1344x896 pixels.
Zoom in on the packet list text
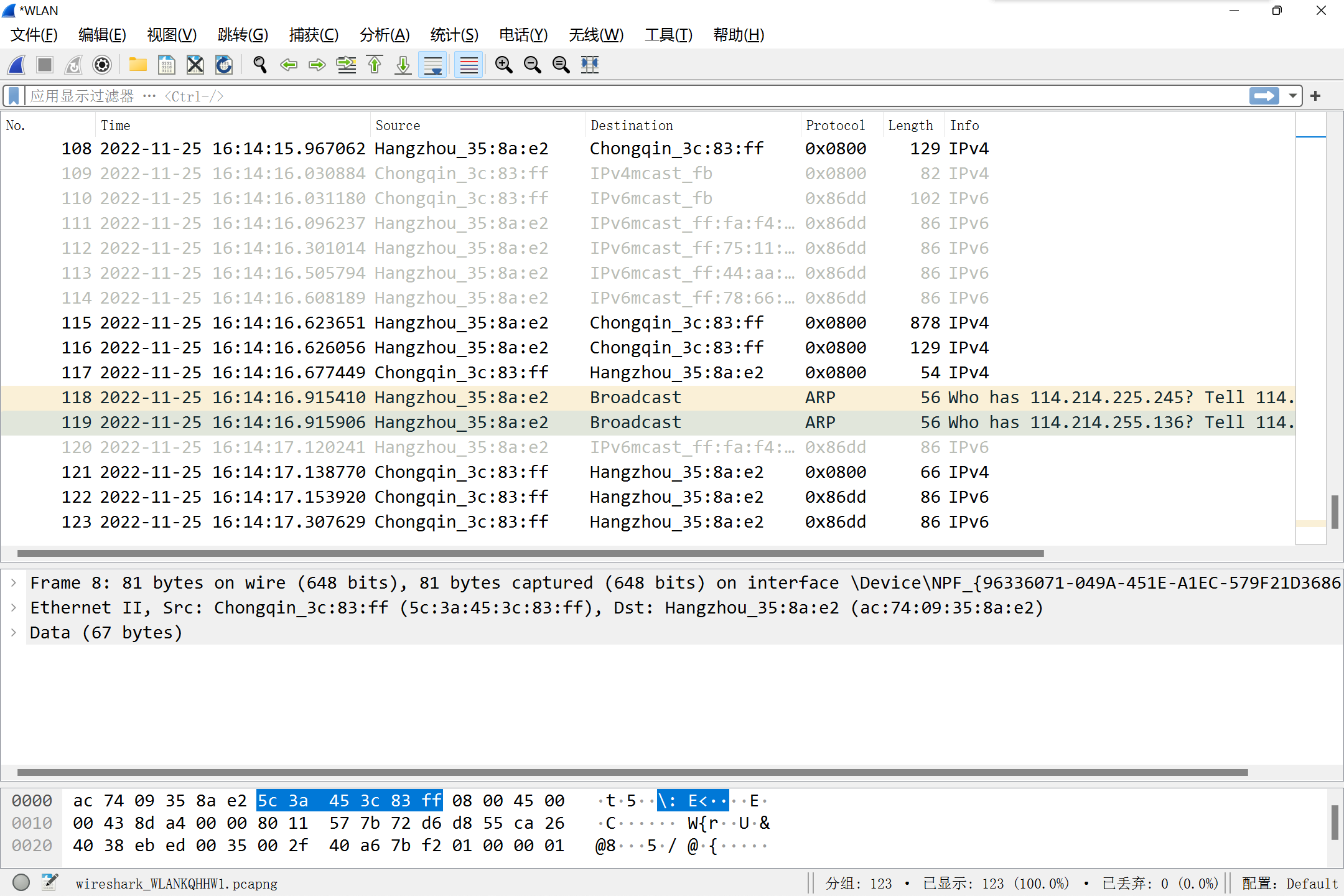tap(503, 65)
